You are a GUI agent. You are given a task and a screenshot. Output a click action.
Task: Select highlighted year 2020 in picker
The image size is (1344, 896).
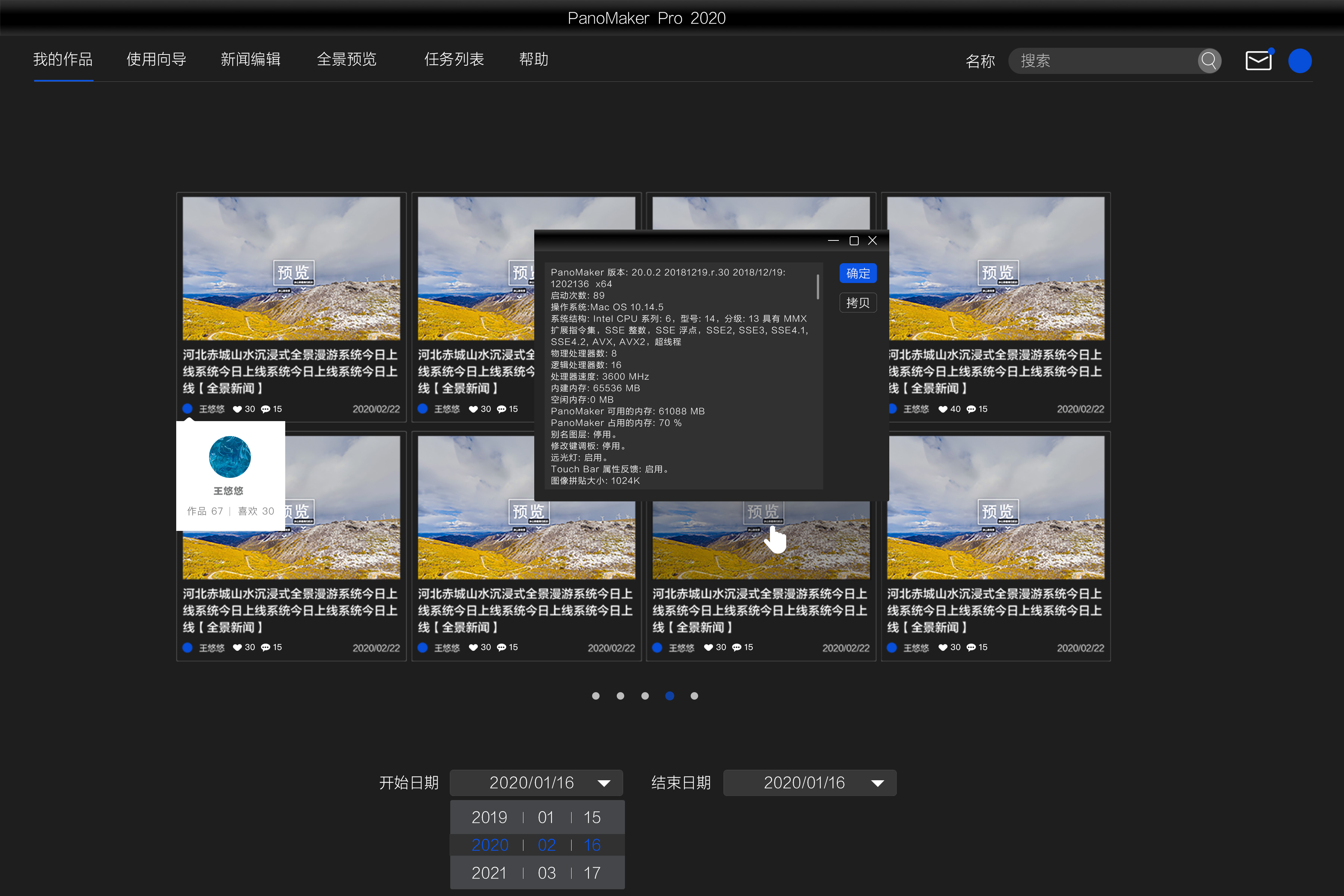tap(490, 844)
